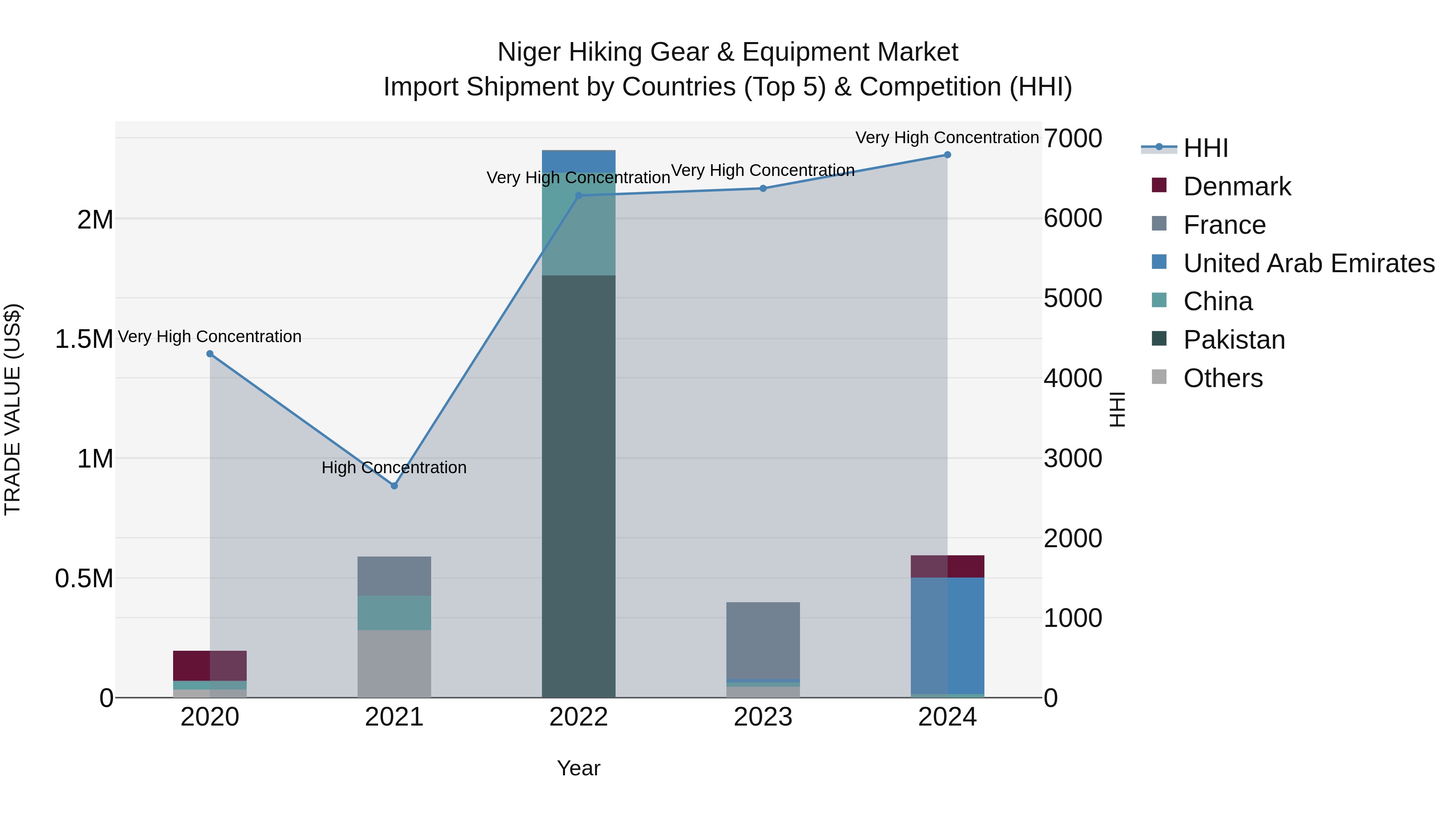Click the United Arab Emirates blue swatch
Screen dimensions: 1456x819
coord(1159,262)
